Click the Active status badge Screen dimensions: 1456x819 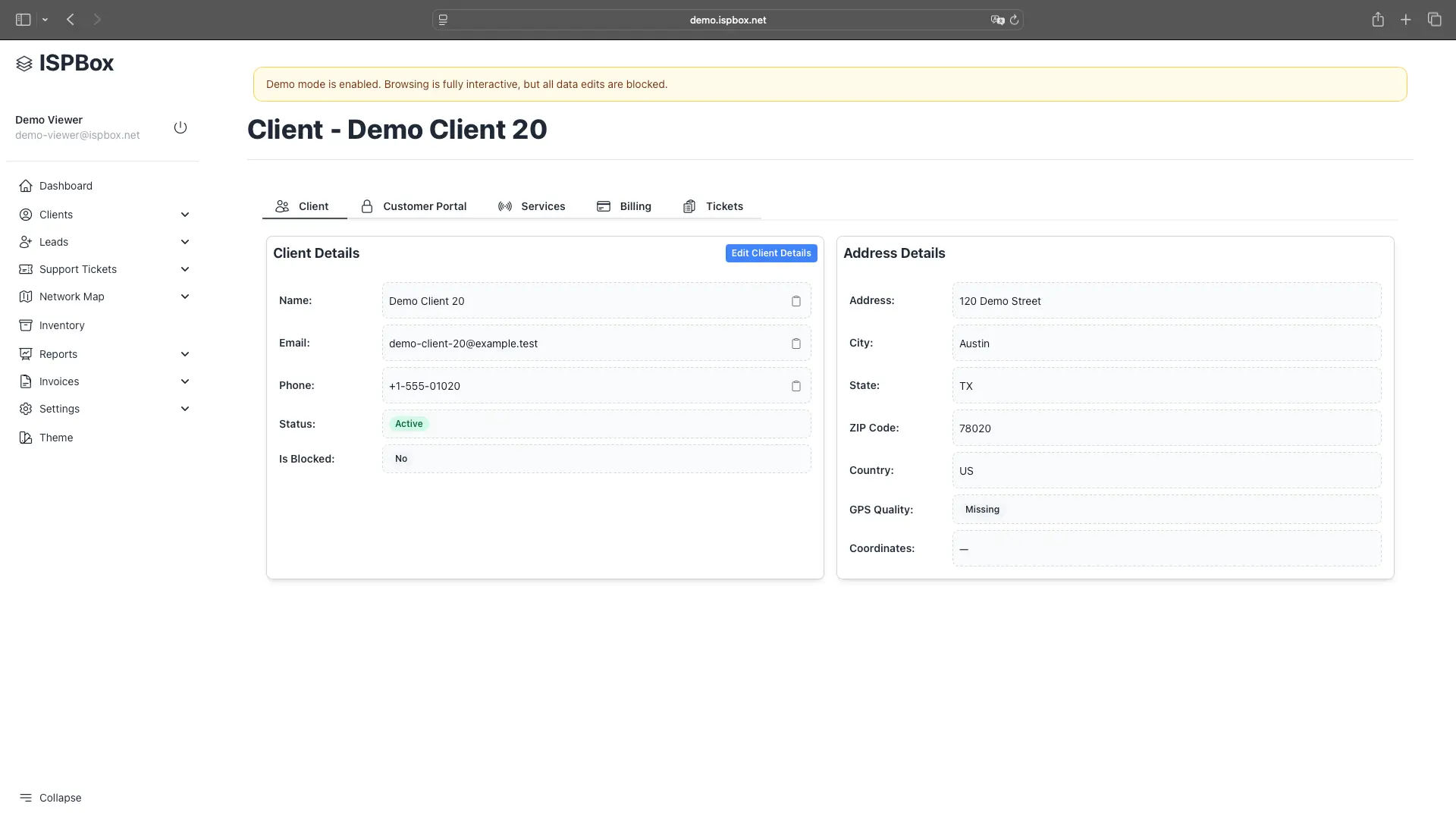pyautogui.click(x=409, y=424)
